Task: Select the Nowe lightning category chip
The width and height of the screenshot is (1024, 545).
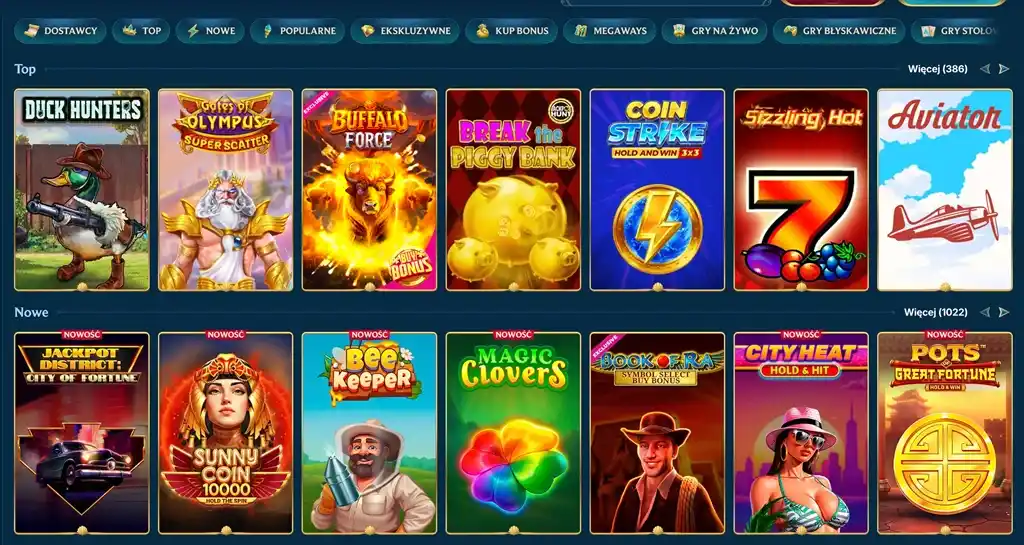Action: coord(210,31)
